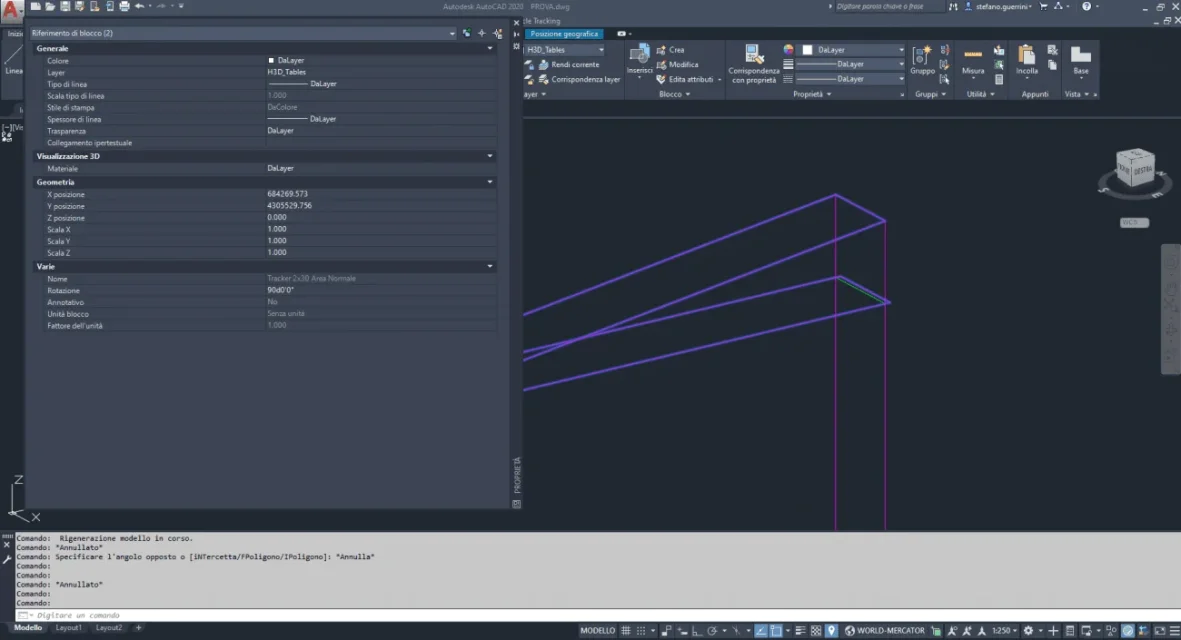The image size is (1181, 640).
Task: Collapse the Geometria section
Action: (490, 182)
